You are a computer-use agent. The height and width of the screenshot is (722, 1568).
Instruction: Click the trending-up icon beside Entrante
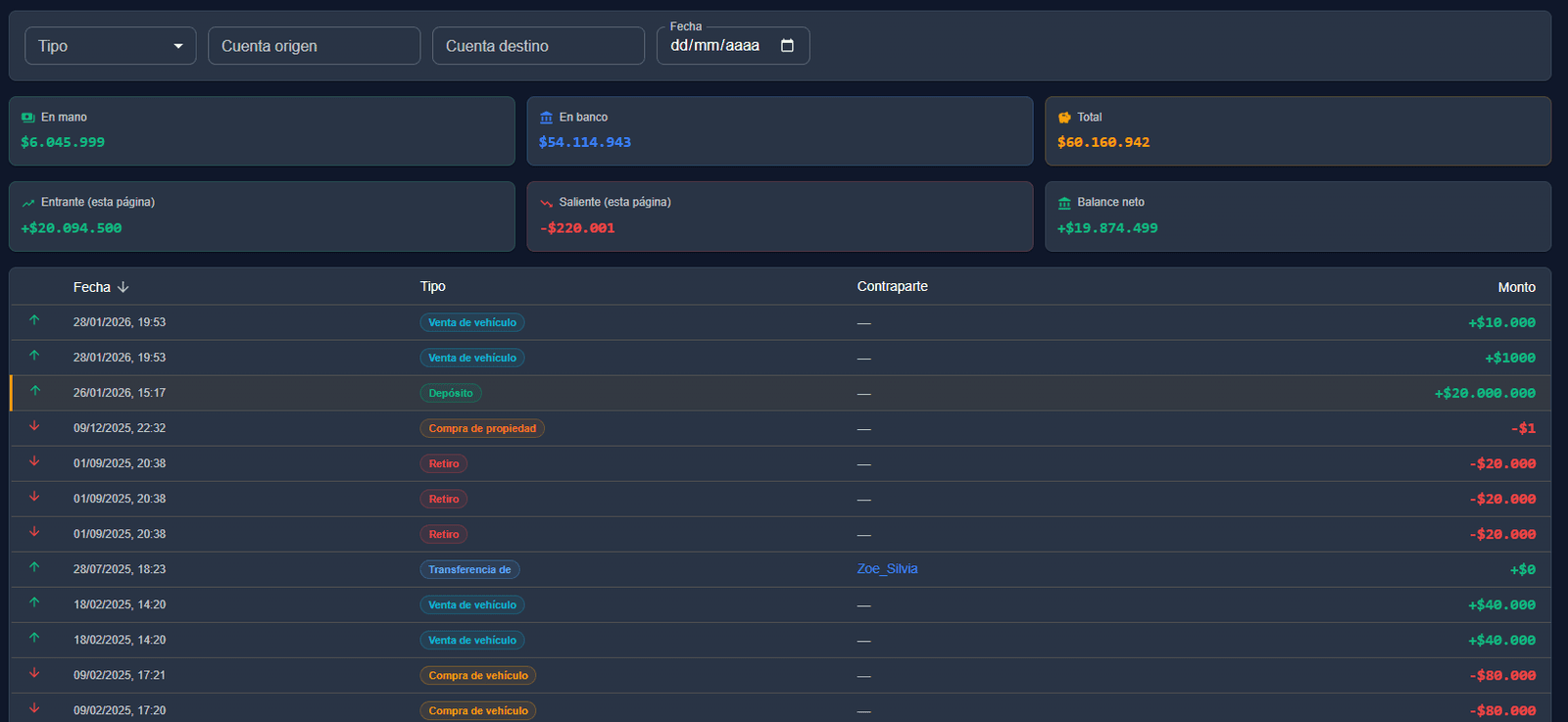point(28,203)
